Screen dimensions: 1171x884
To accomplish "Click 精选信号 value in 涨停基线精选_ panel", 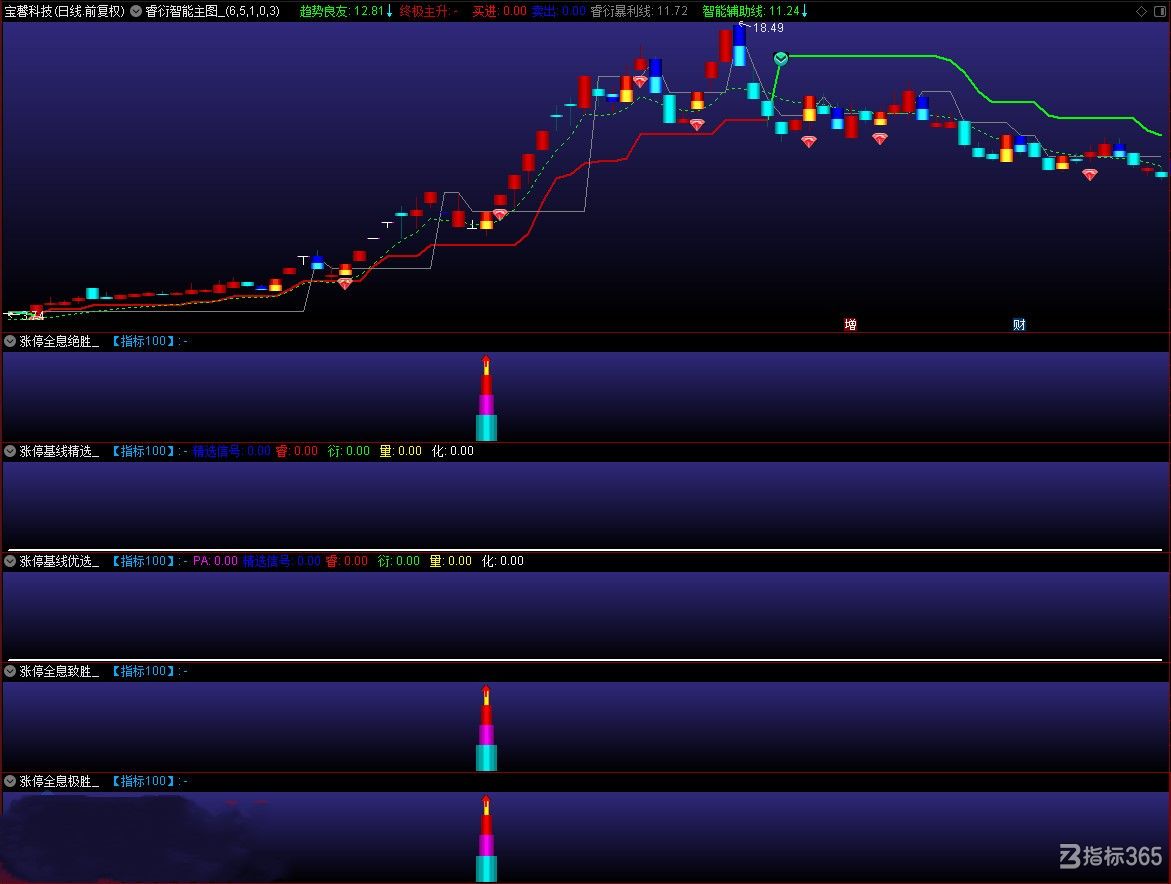I will click(x=232, y=451).
